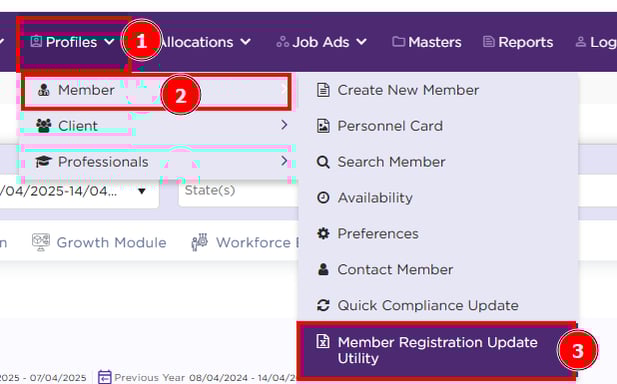This screenshot has width=617, height=384.
Task: Click the Professionals graduation cap icon
Action: tap(43, 161)
